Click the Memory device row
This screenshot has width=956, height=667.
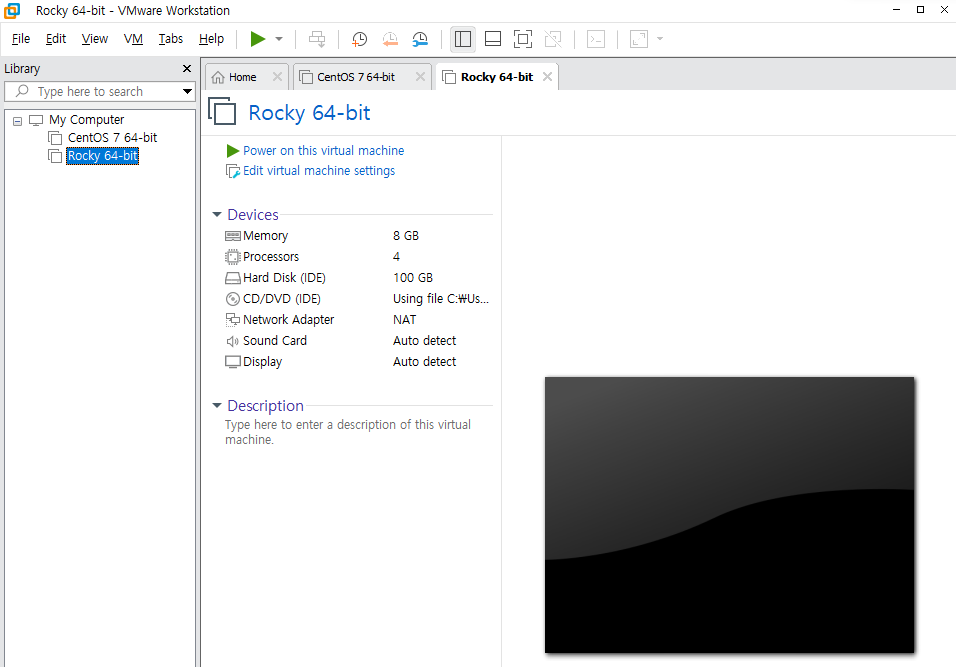(x=358, y=236)
